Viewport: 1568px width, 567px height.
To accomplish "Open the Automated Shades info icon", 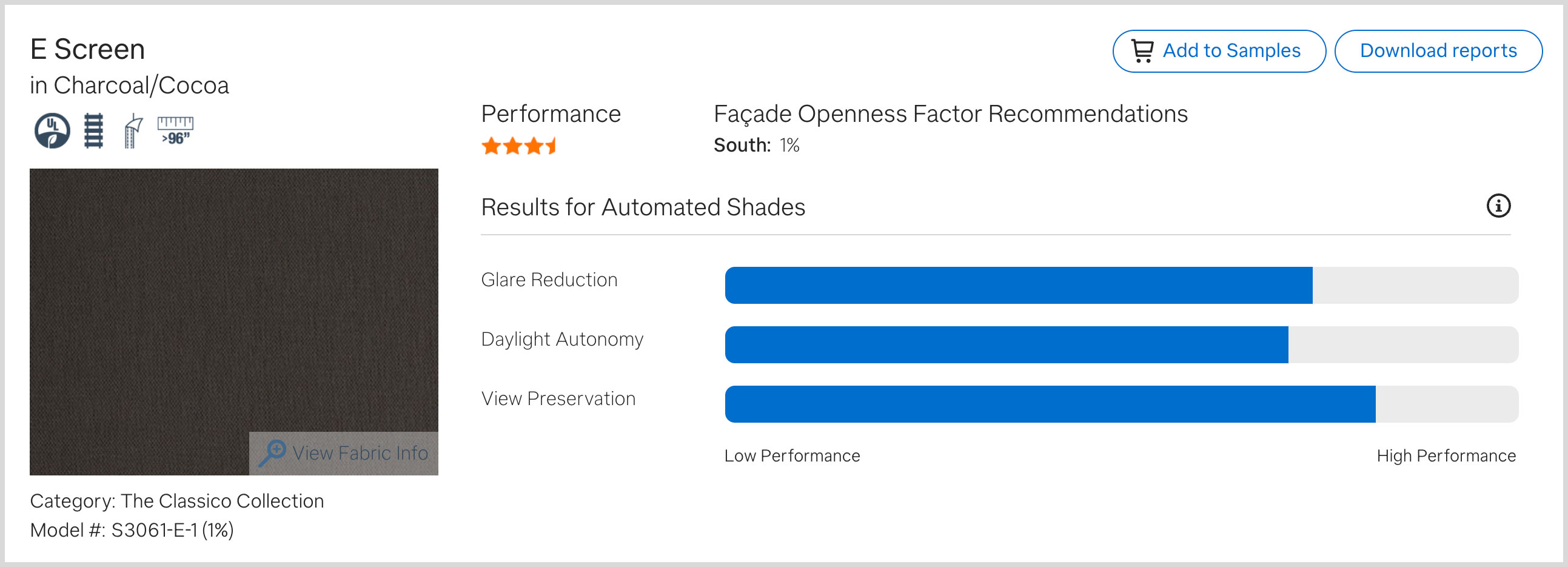I will (x=1498, y=206).
